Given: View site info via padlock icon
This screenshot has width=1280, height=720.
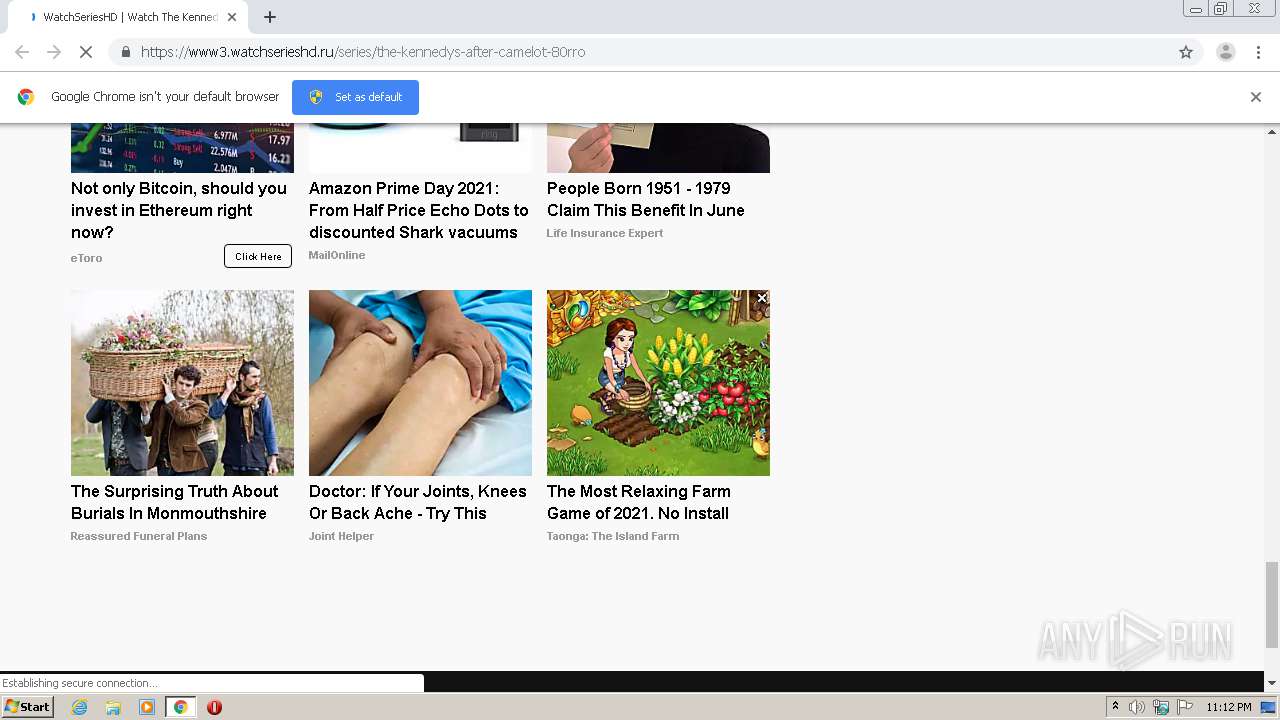Looking at the screenshot, I should click(125, 52).
